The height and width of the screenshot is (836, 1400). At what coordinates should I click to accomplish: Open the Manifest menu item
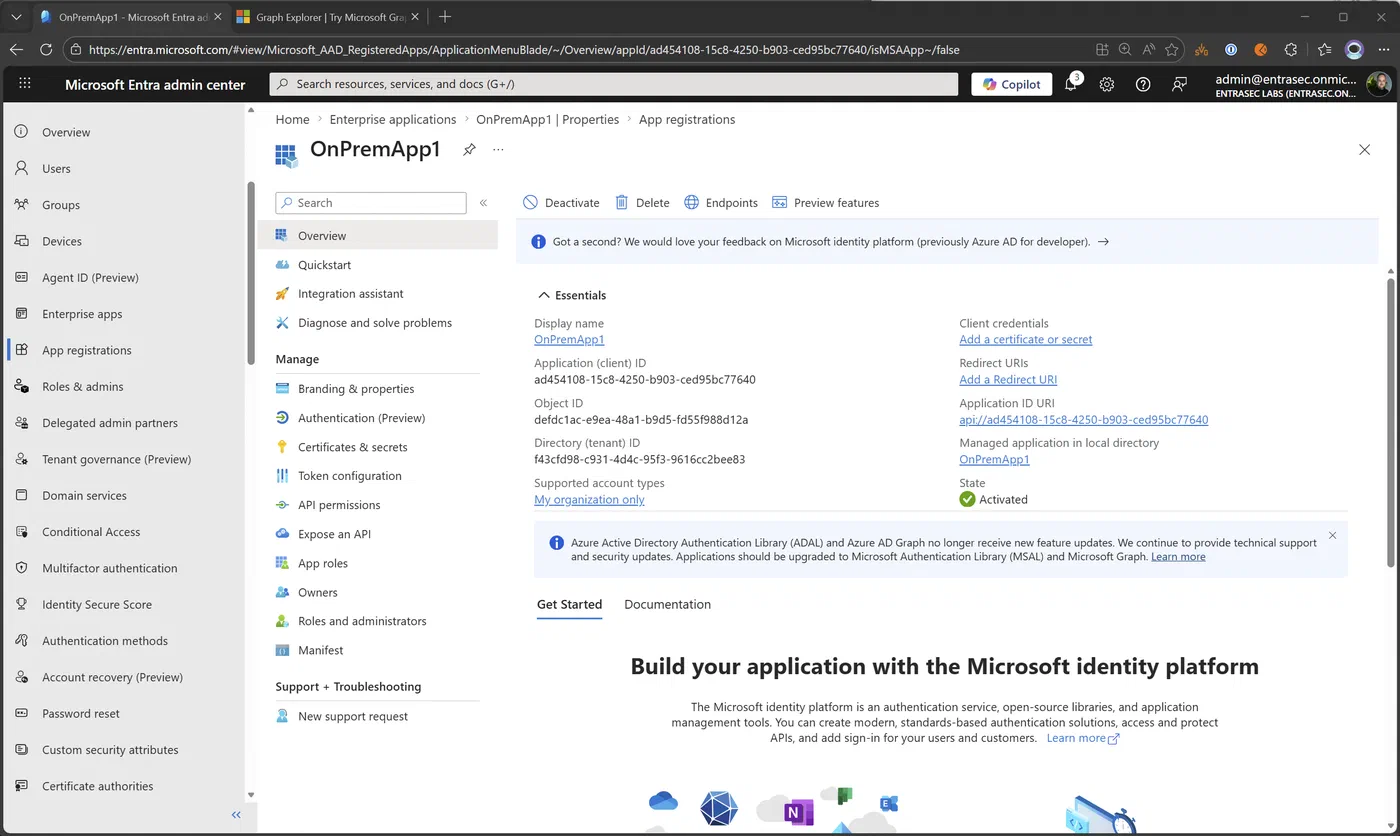pyautogui.click(x=309, y=650)
